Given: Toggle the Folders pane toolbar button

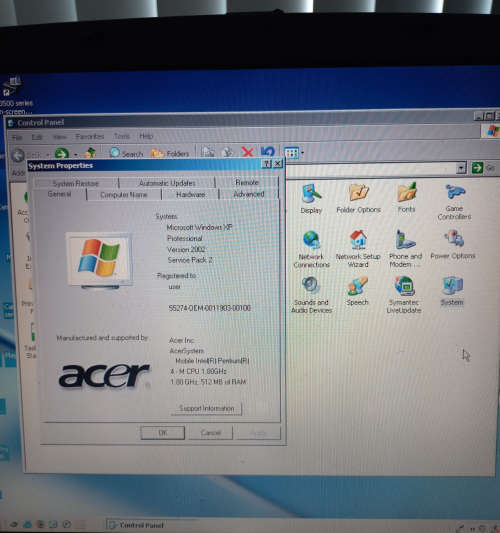Looking at the screenshot, I should (170, 153).
